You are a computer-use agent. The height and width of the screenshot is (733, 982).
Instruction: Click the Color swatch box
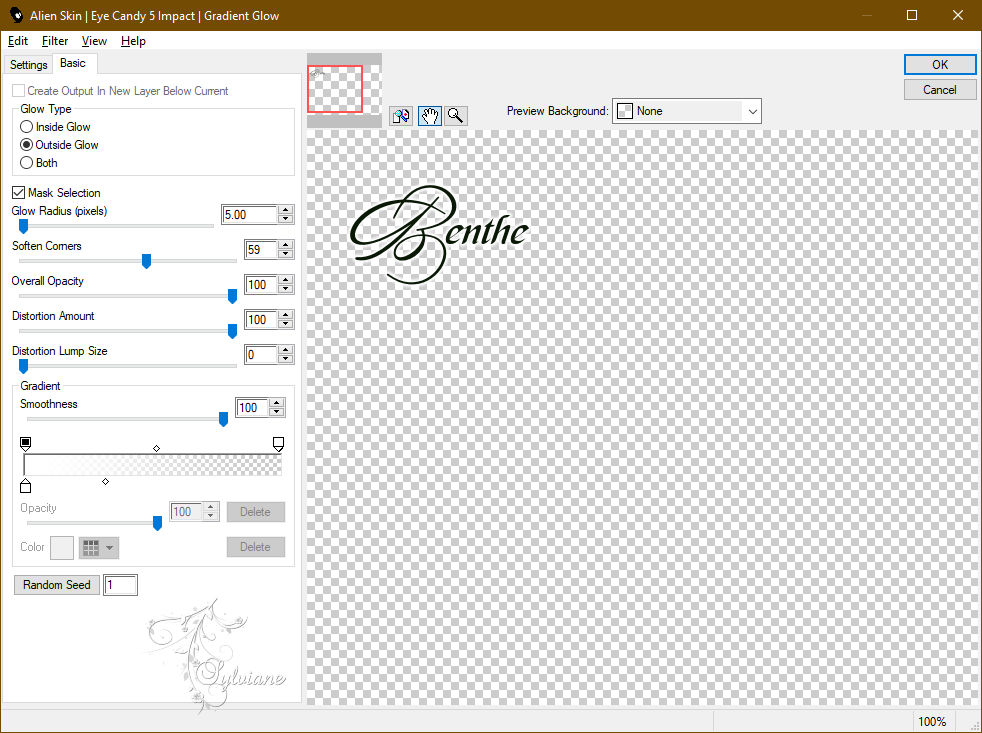tap(62, 548)
